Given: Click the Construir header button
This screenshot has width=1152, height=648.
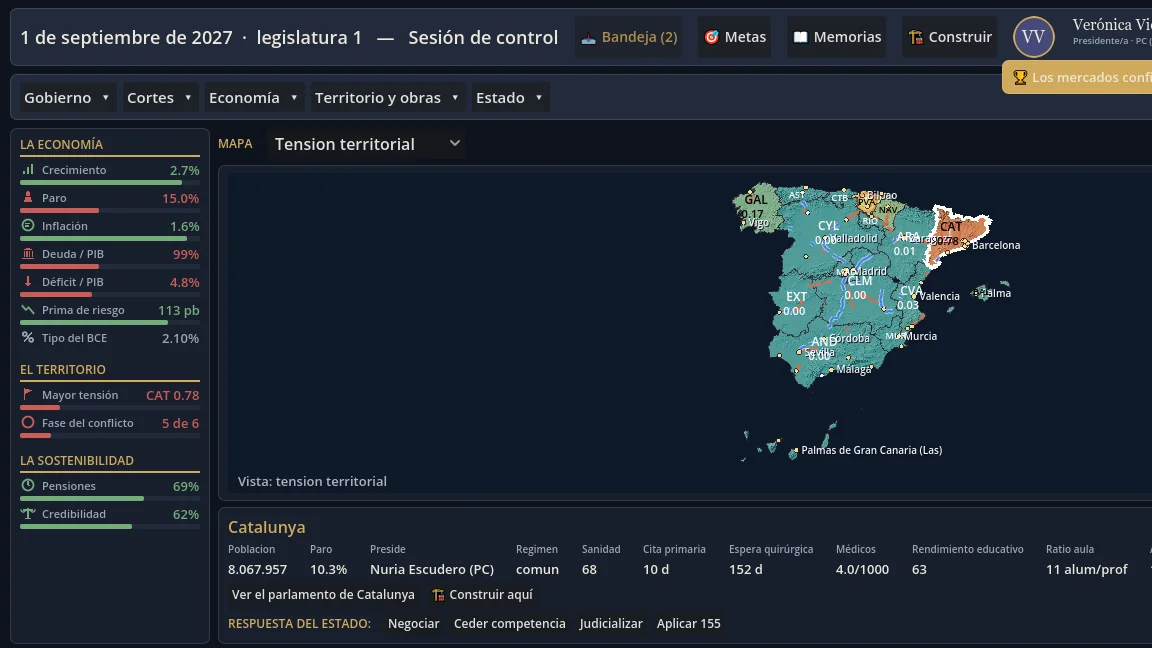Looking at the screenshot, I should coord(950,37).
